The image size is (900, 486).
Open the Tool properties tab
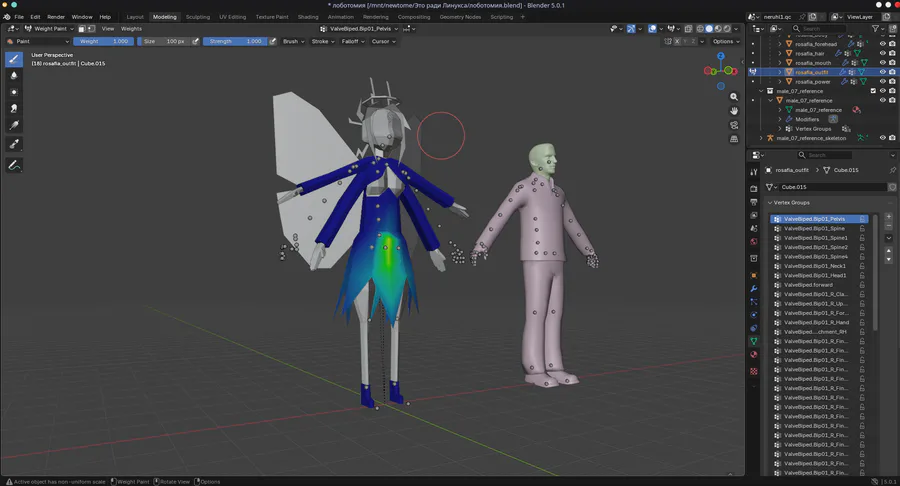754,172
